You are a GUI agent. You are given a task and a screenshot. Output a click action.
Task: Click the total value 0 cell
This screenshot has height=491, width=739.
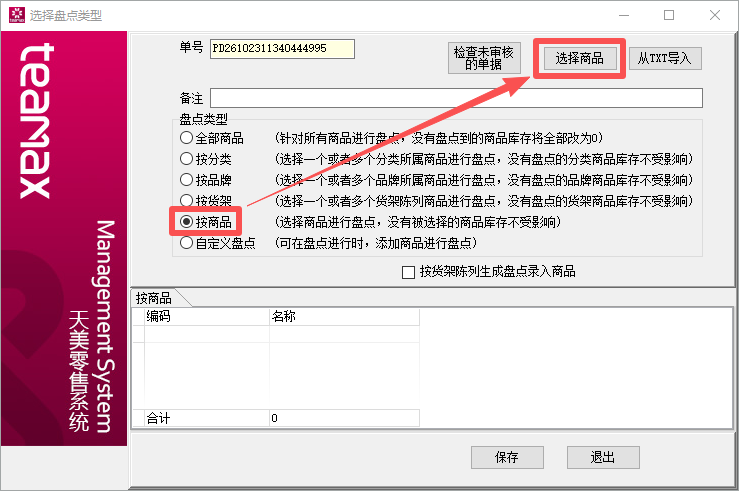344,418
